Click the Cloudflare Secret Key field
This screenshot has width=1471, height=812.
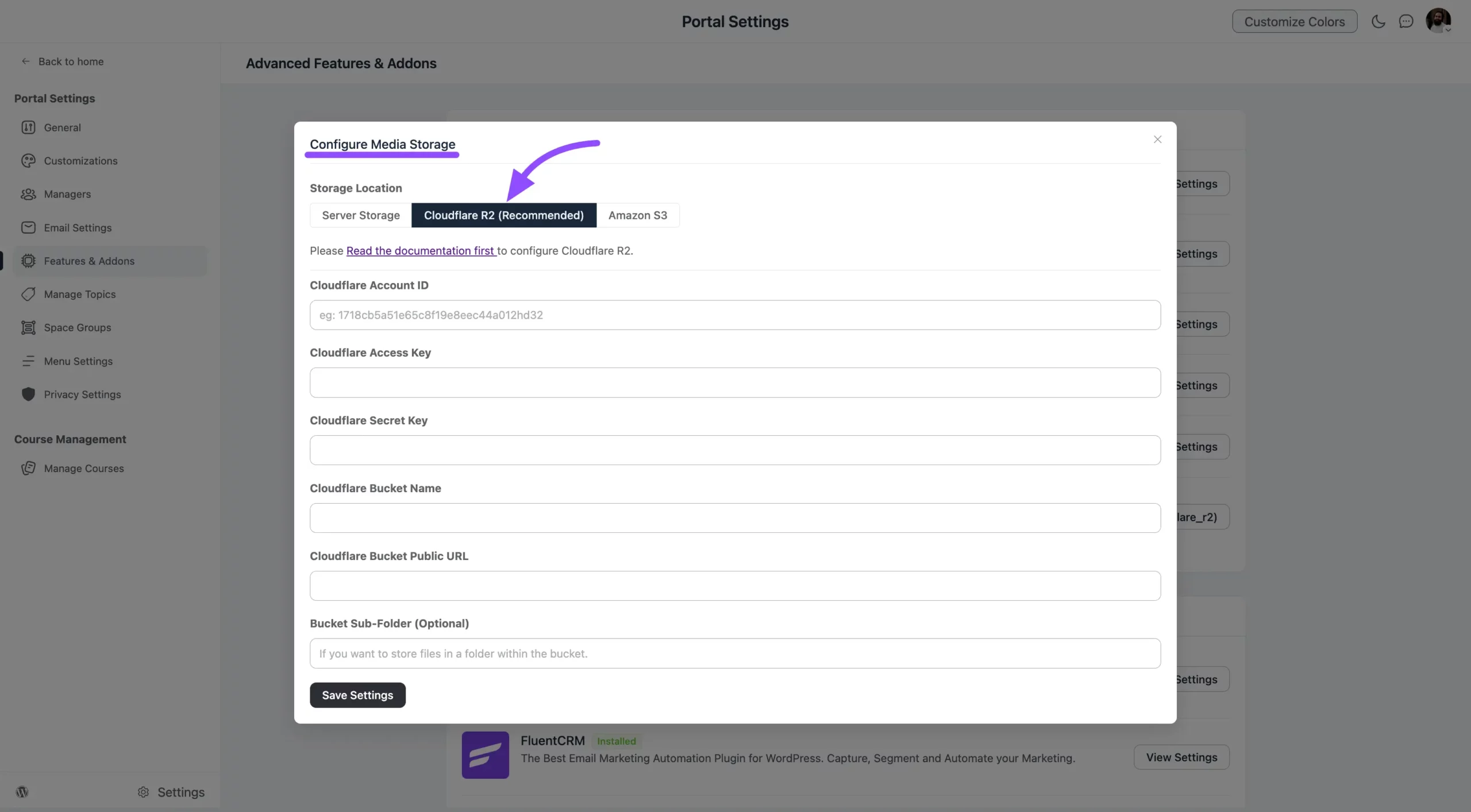click(735, 450)
